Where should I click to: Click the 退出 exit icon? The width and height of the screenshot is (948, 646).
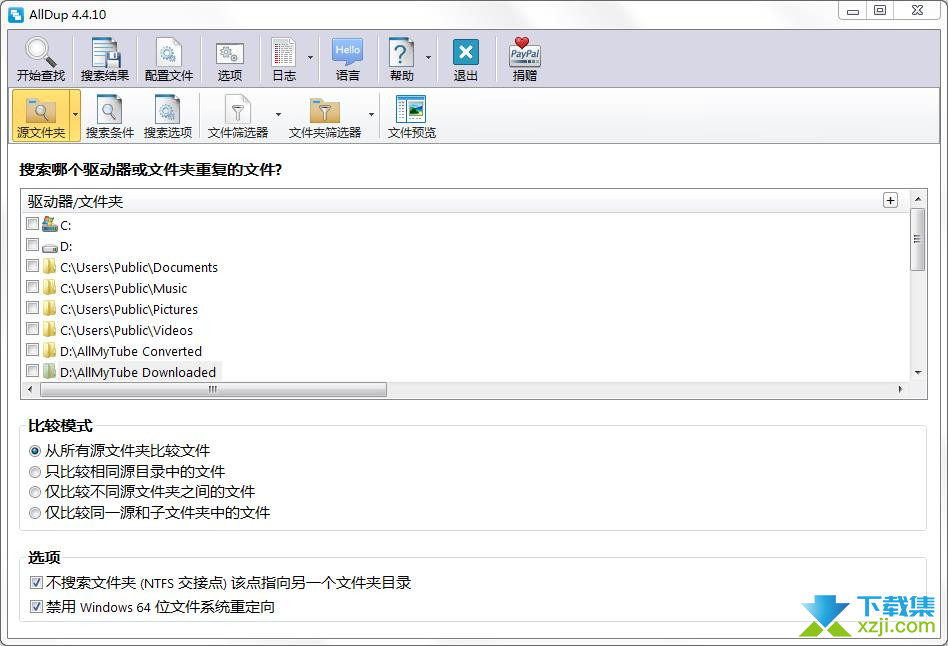466,52
